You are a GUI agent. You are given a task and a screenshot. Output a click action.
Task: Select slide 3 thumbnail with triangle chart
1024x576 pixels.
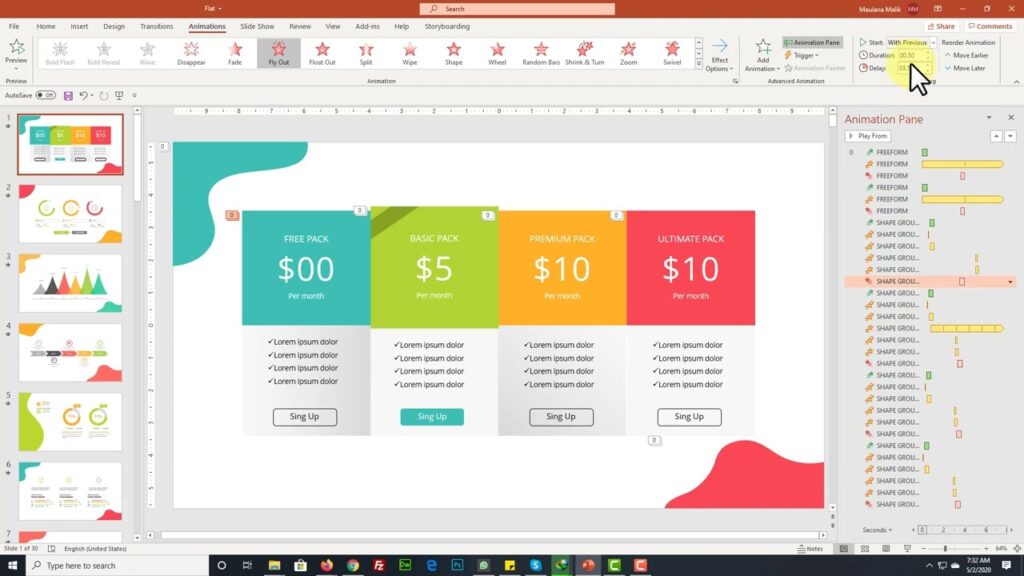tap(71, 283)
